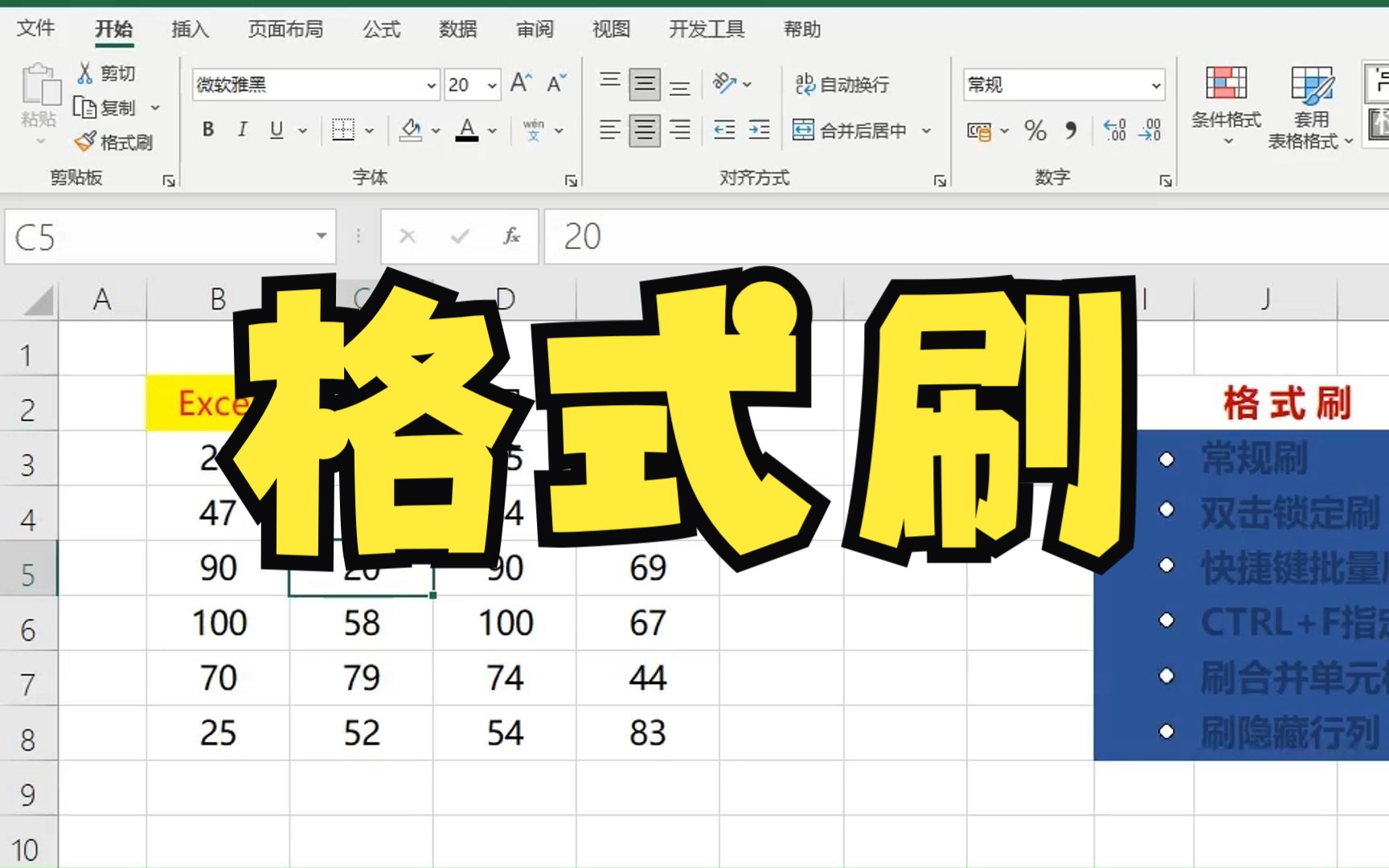The height and width of the screenshot is (868, 1389).
Task: Click the text orientation icon
Action: pos(723,84)
